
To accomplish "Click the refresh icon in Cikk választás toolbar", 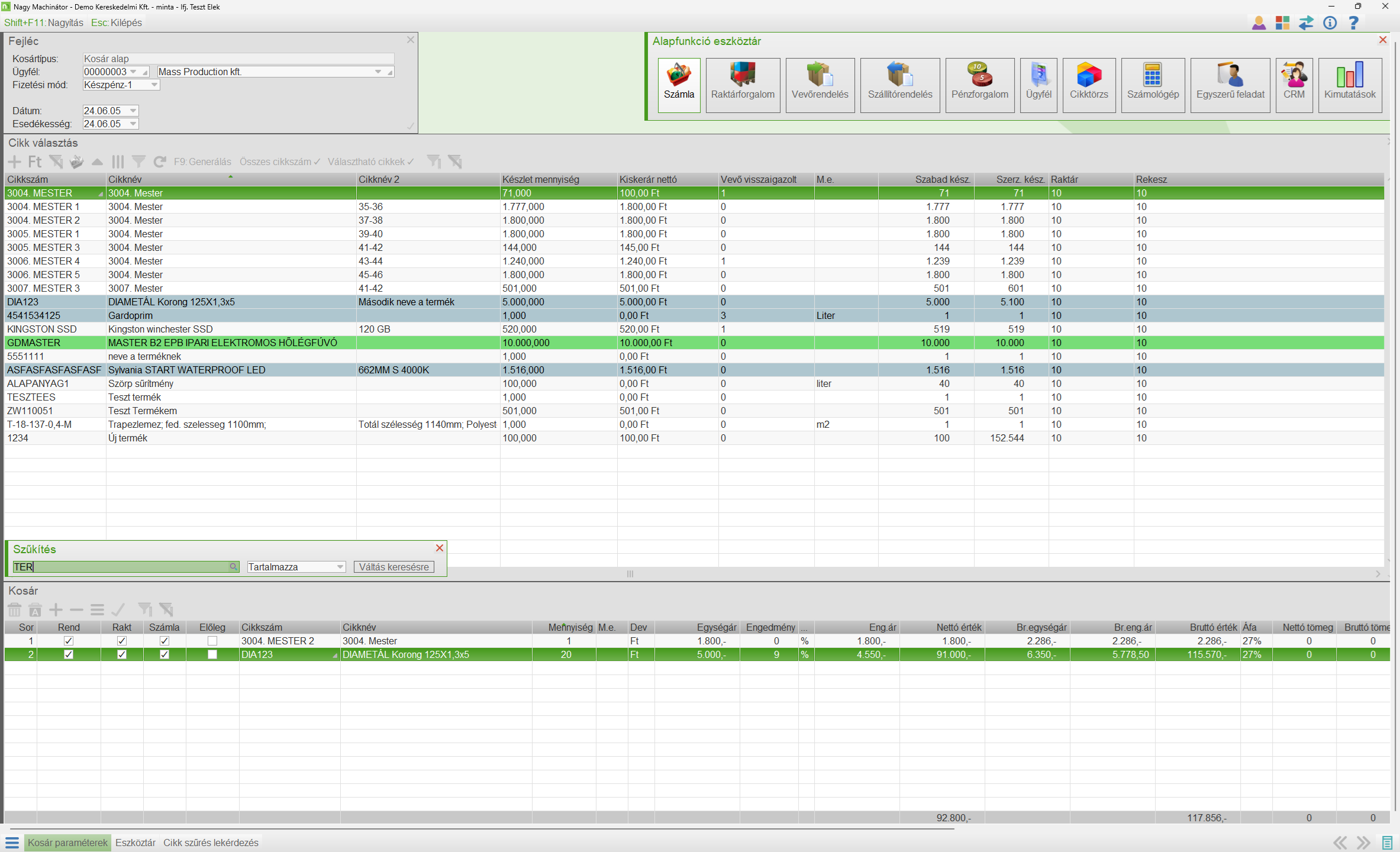I will [159, 162].
